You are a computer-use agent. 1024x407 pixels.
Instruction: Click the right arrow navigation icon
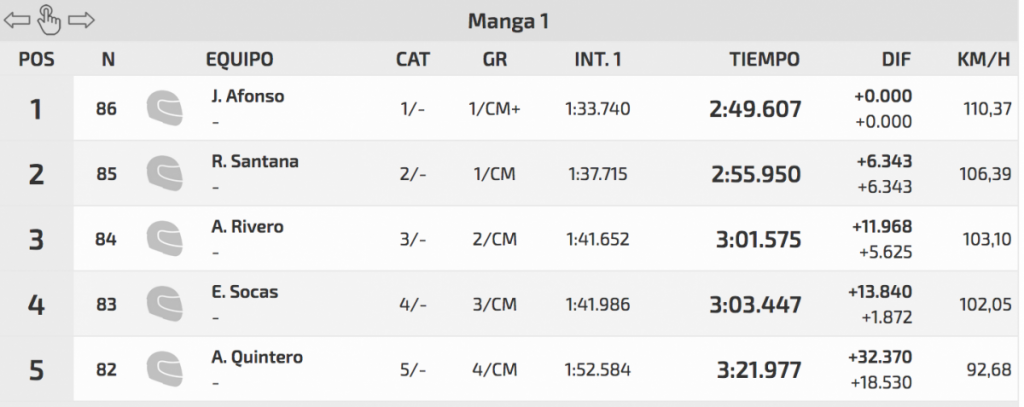81,19
